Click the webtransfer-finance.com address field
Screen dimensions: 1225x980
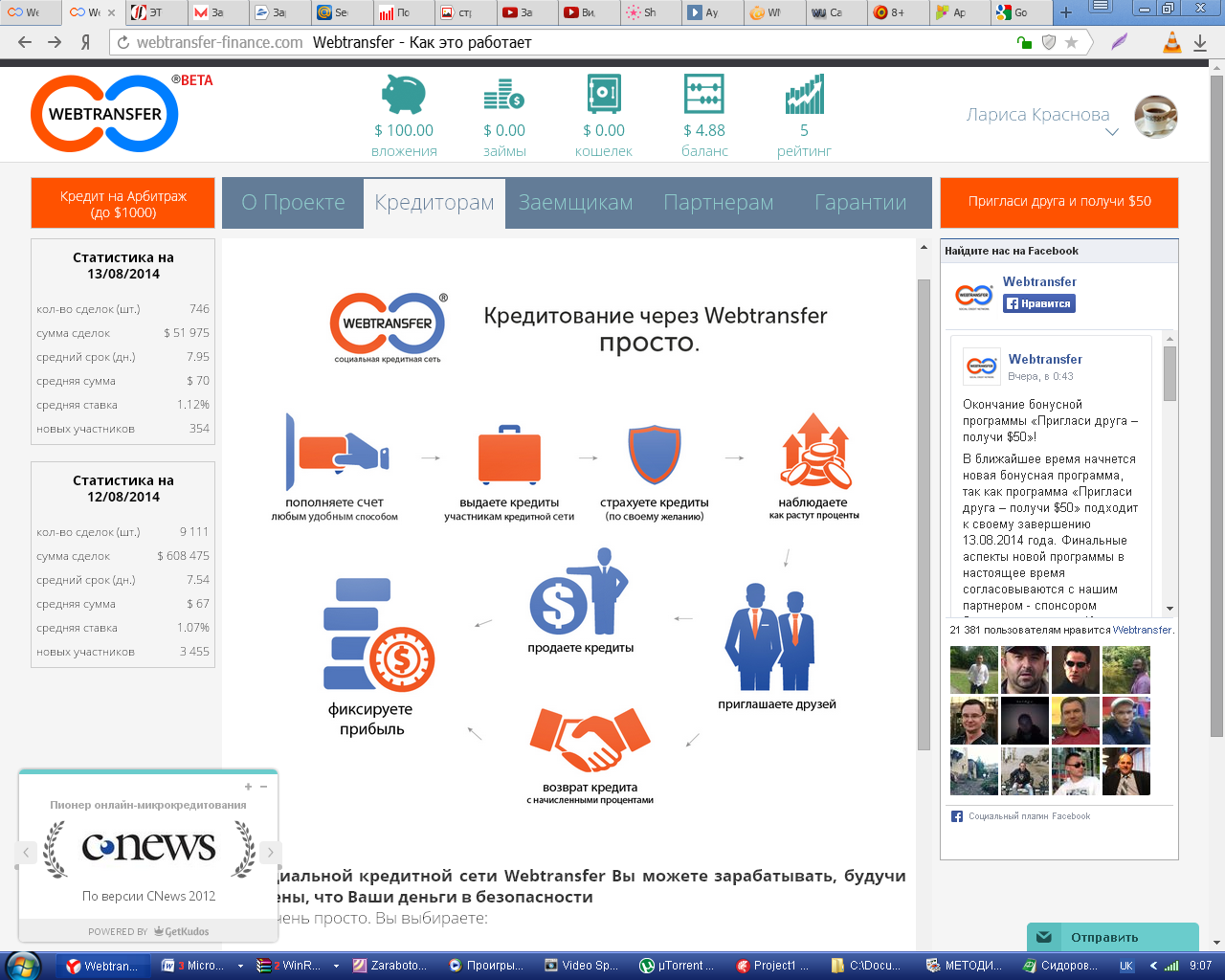coord(219,42)
